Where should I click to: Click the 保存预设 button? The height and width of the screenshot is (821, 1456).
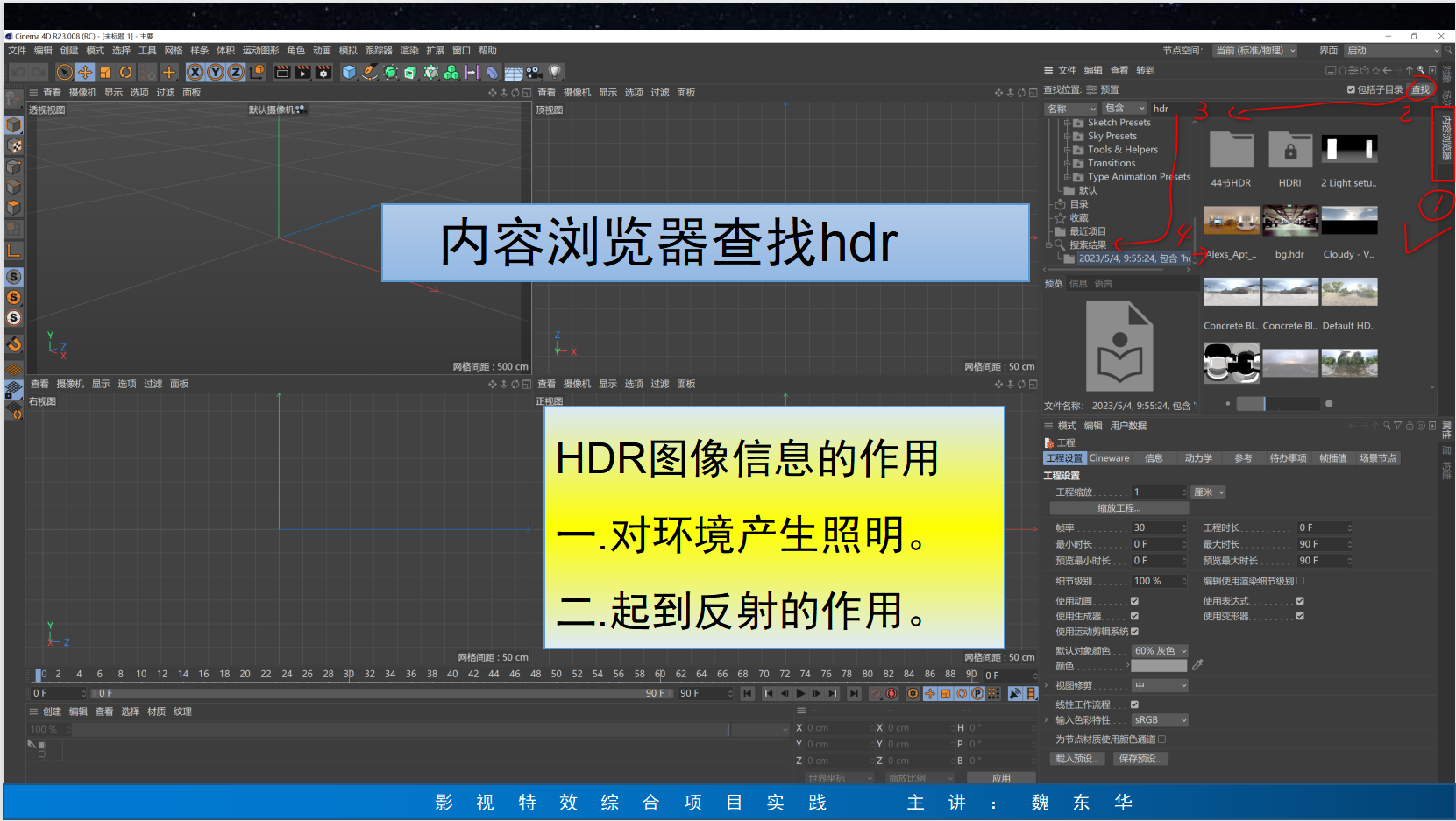(1140, 759)
